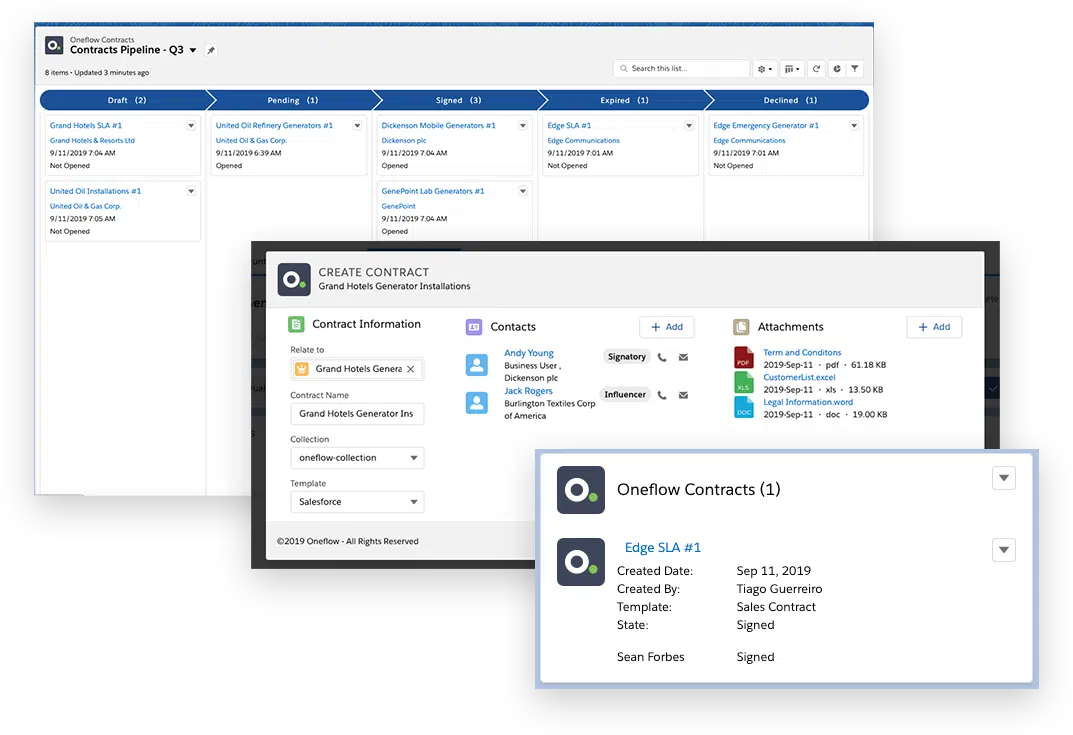Image resolution: width=1073 pixels, height=735 pixels.
Task: Email Andy Young using the envelope icon
Action: [x=683, y=357]
